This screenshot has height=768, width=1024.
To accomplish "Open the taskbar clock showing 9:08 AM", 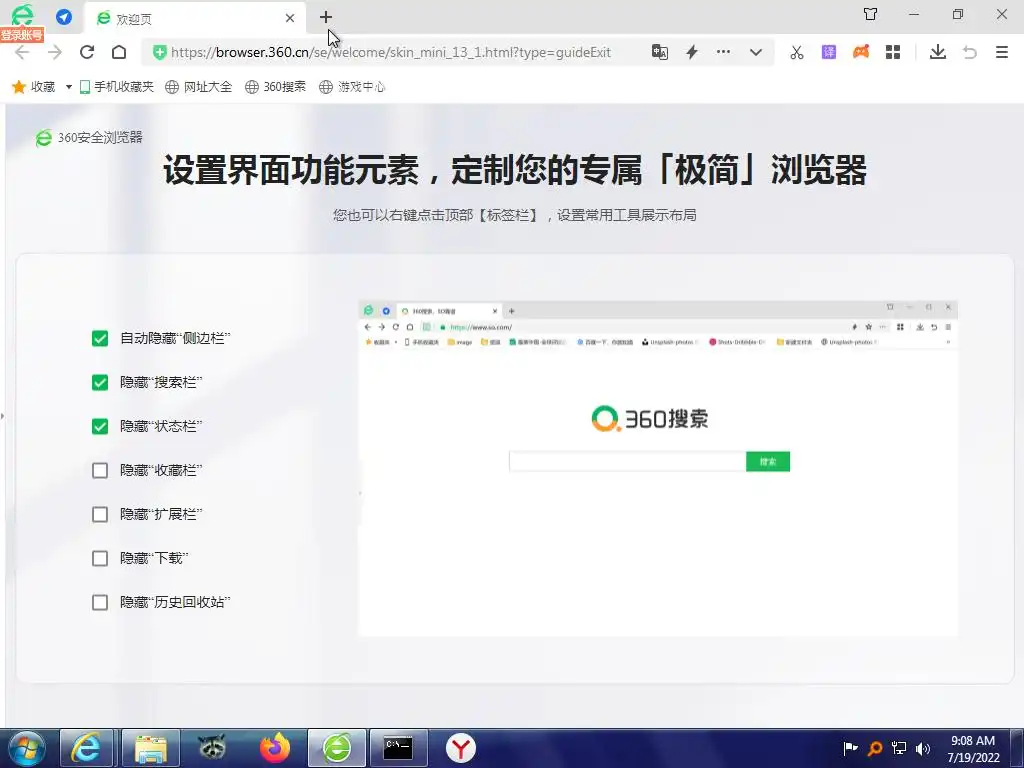I will (x=973, y=749).
